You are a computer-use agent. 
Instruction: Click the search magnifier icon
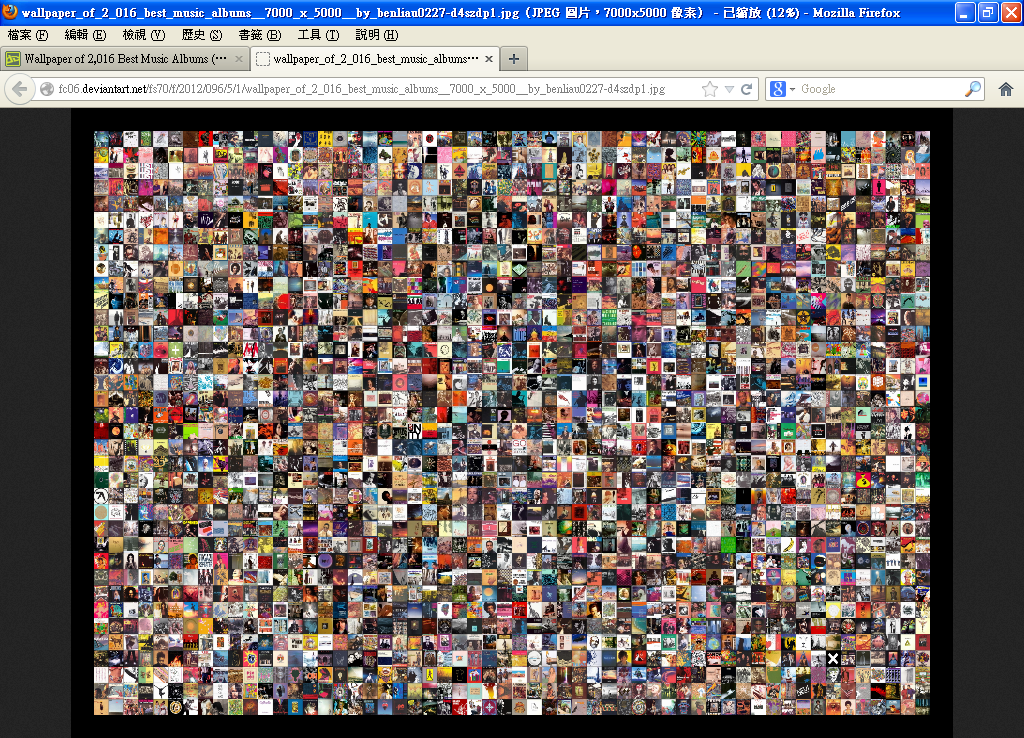tap(972, 89)
